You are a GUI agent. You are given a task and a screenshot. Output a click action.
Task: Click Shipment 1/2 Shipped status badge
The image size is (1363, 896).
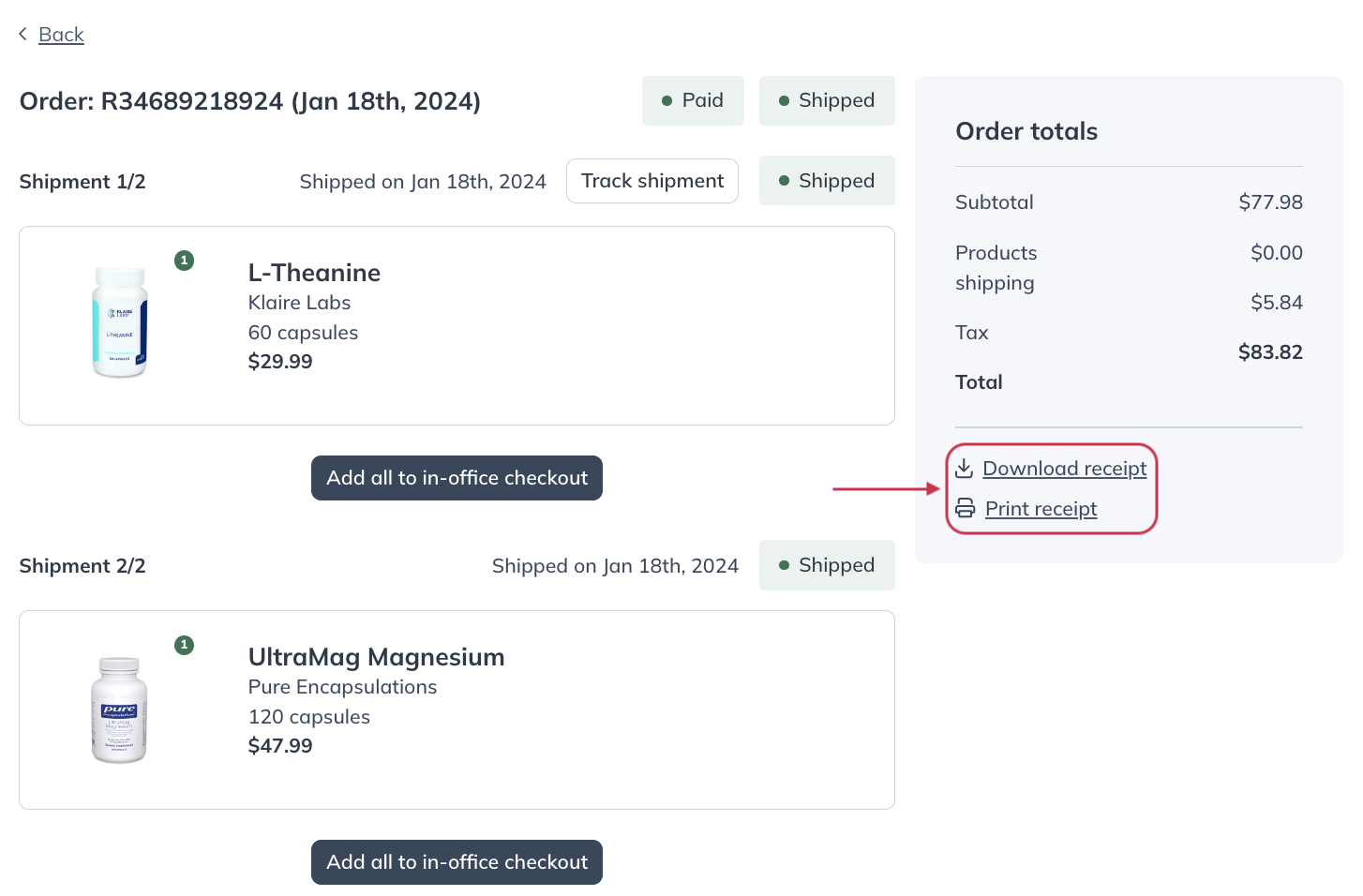[x=827, y=181]
